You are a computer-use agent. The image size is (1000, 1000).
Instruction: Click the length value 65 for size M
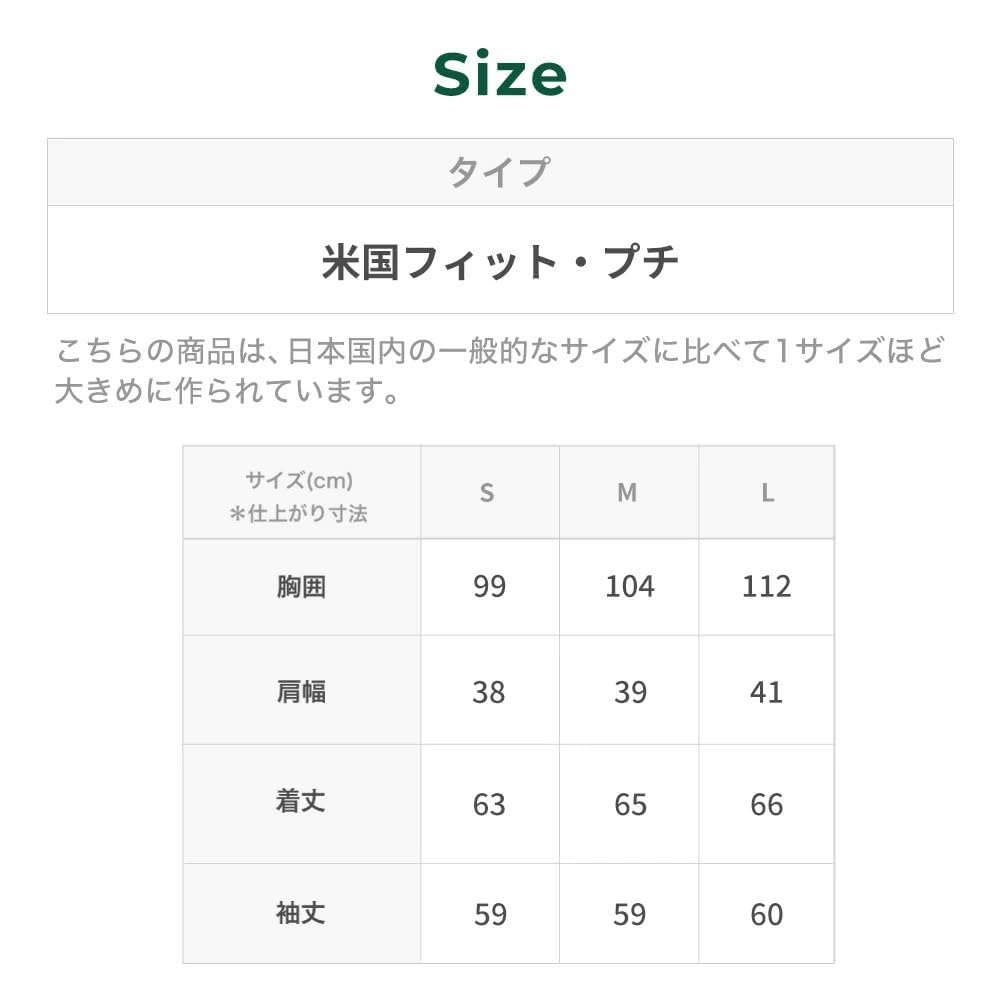tap(630, 805)
